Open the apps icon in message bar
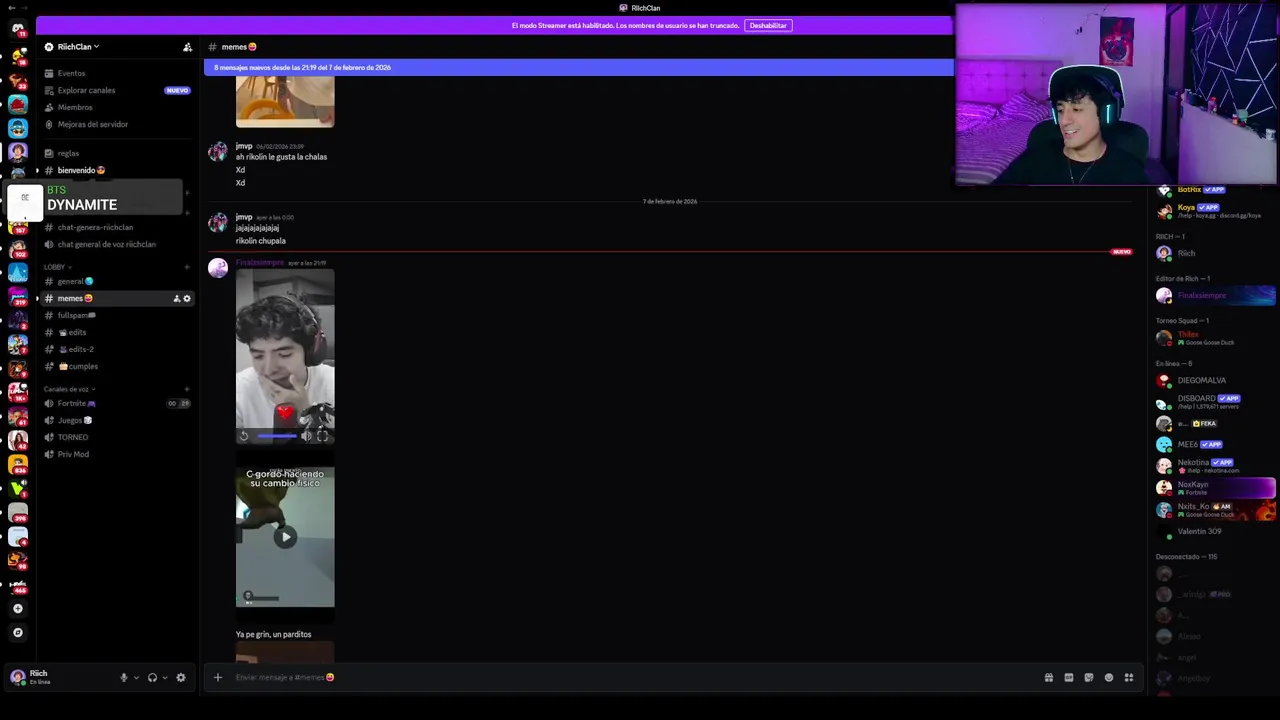The image size is (1280, 720). coord(1128,677)
